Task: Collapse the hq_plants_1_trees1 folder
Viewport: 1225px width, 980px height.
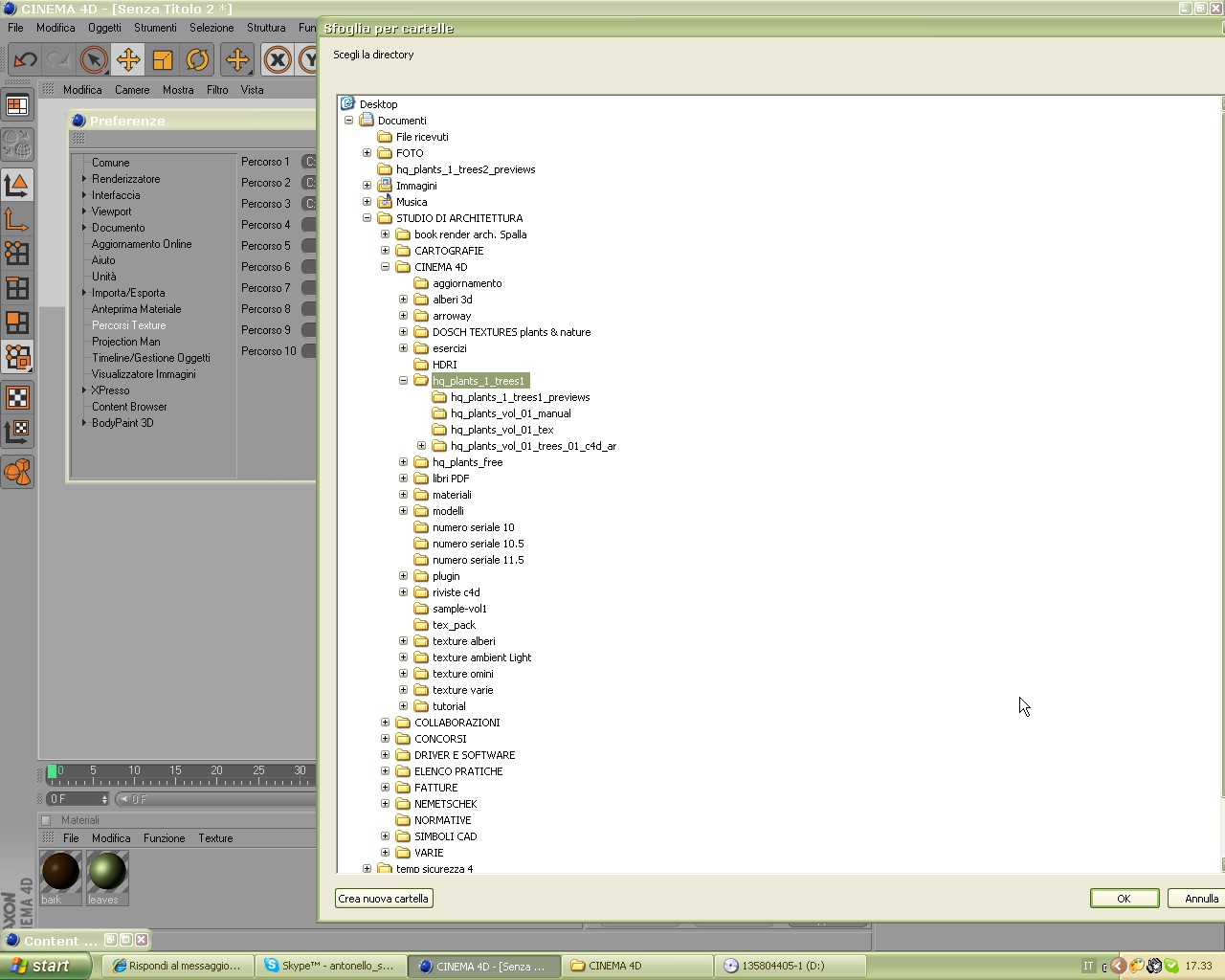Action: tap(403, 381)
